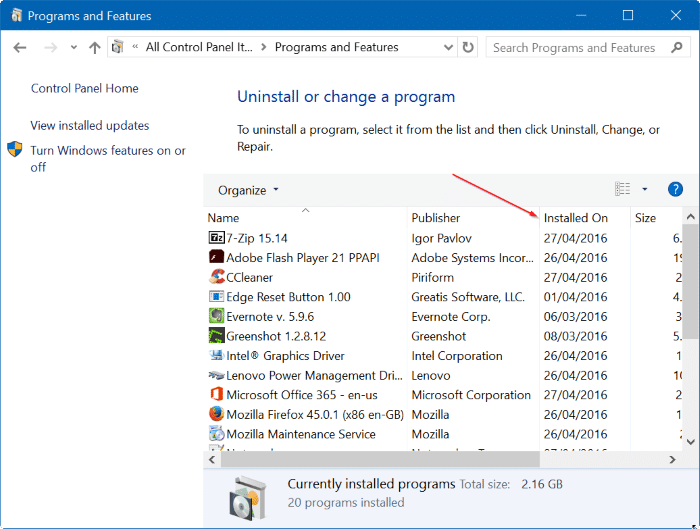The image size is (700, 529).
Task: Click the Adobe Flash Player icon
Action: [217, 257]
